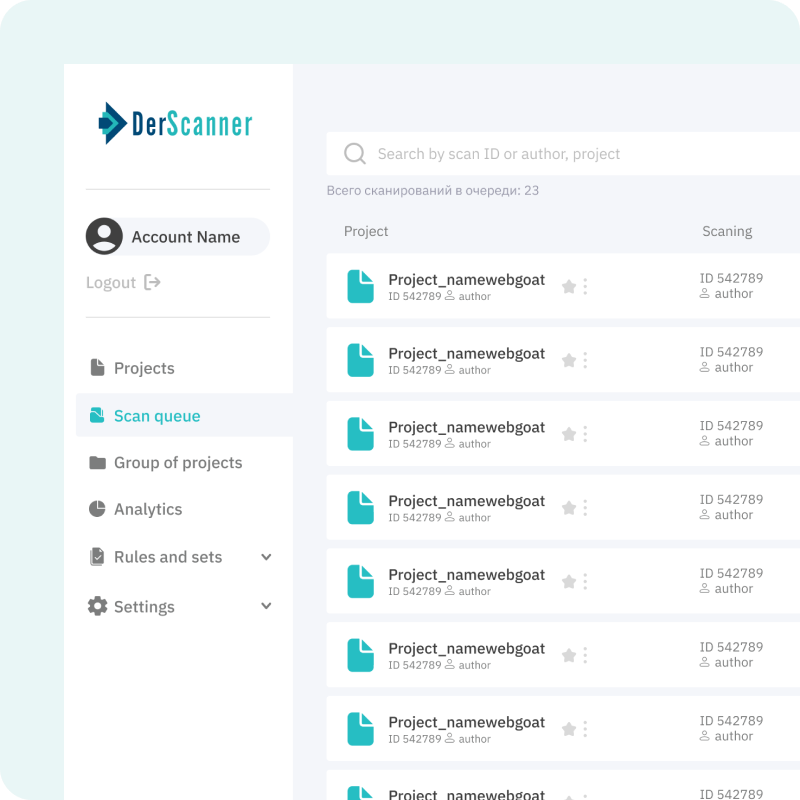Click the Scan queue clock icon
This screenshot has width=800, height=800.
pyautogui.click(x=96, y=415)
